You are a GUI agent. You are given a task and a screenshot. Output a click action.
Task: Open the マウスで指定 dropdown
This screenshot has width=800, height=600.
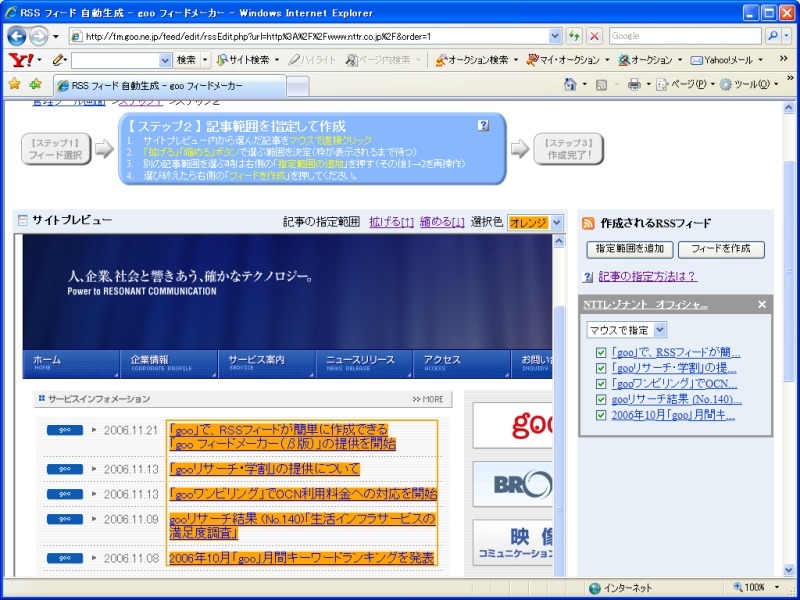point(660,330)
